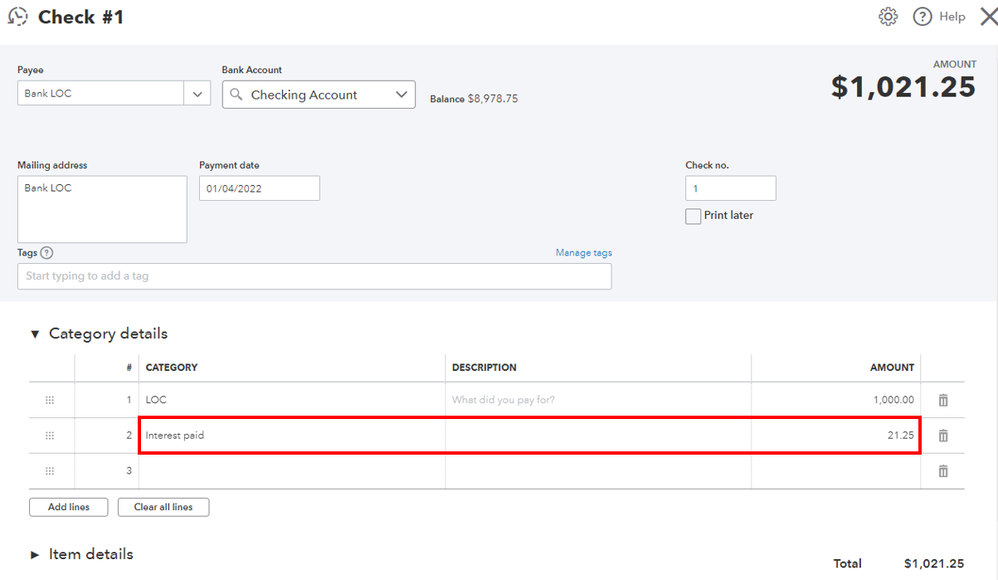Click the DESCRIPTION column header
998x580 pixels.
(484, 367)
